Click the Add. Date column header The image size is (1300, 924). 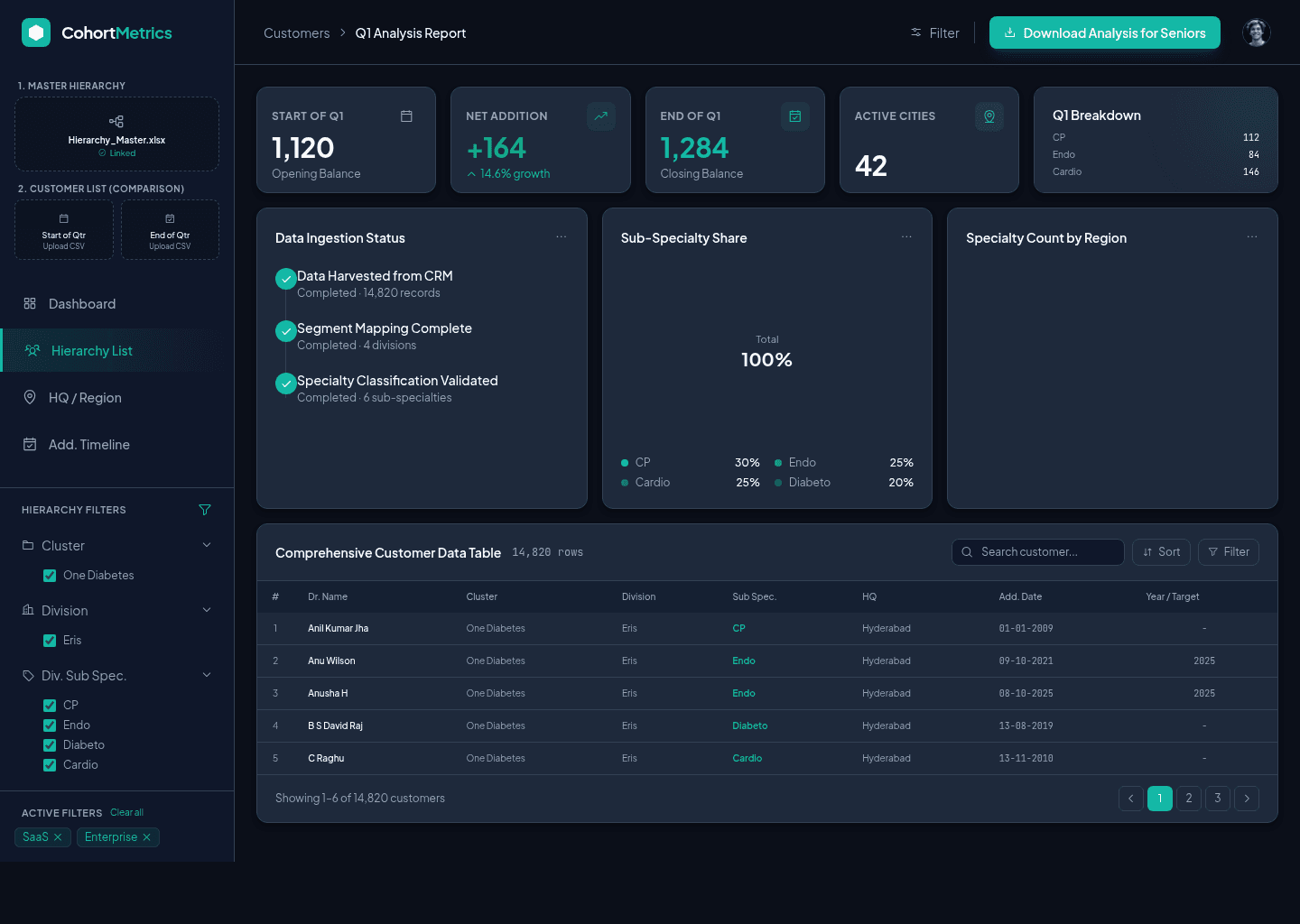coord(1020,596)
